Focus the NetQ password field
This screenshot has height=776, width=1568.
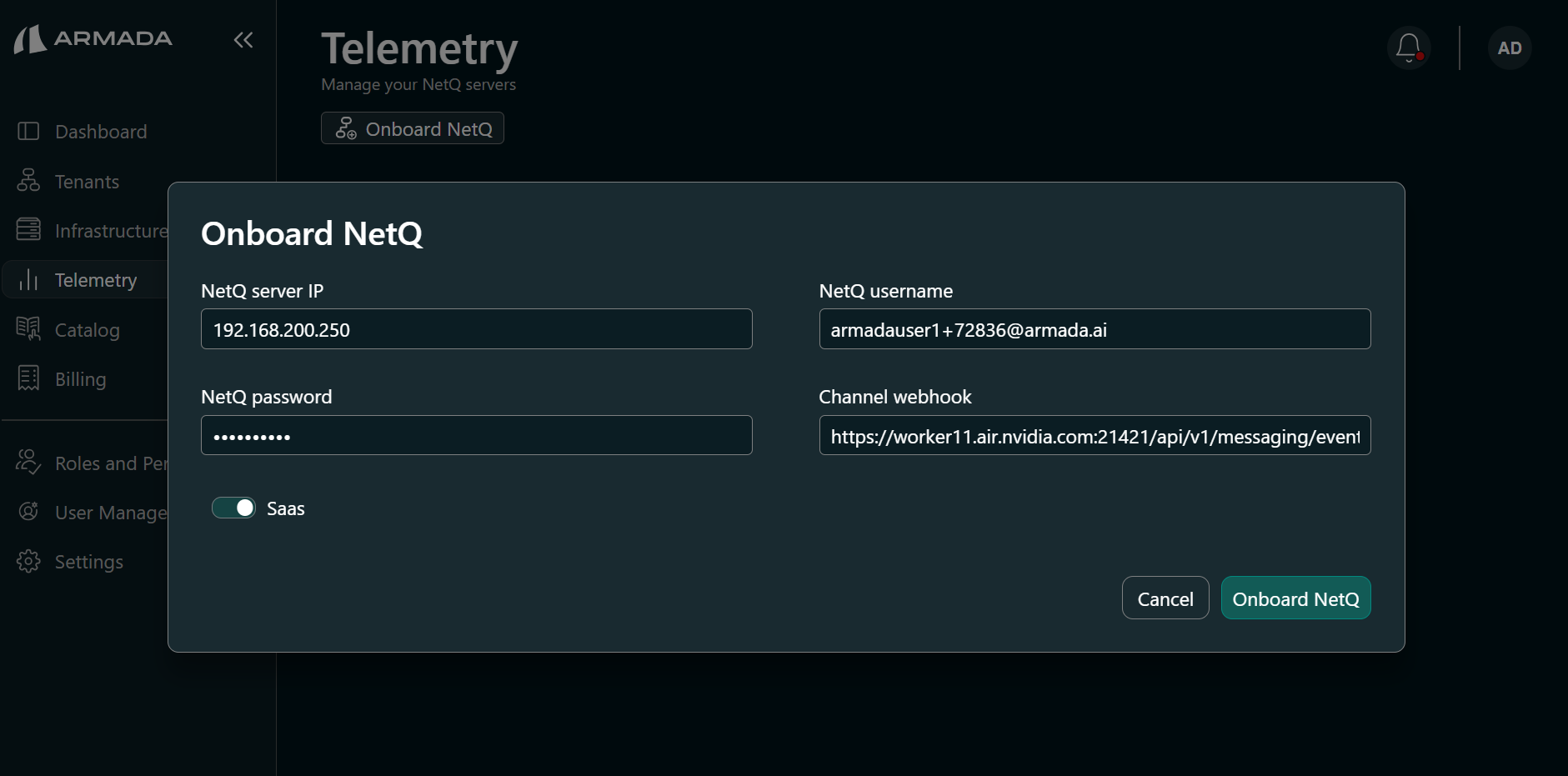[x=477, y=435]
